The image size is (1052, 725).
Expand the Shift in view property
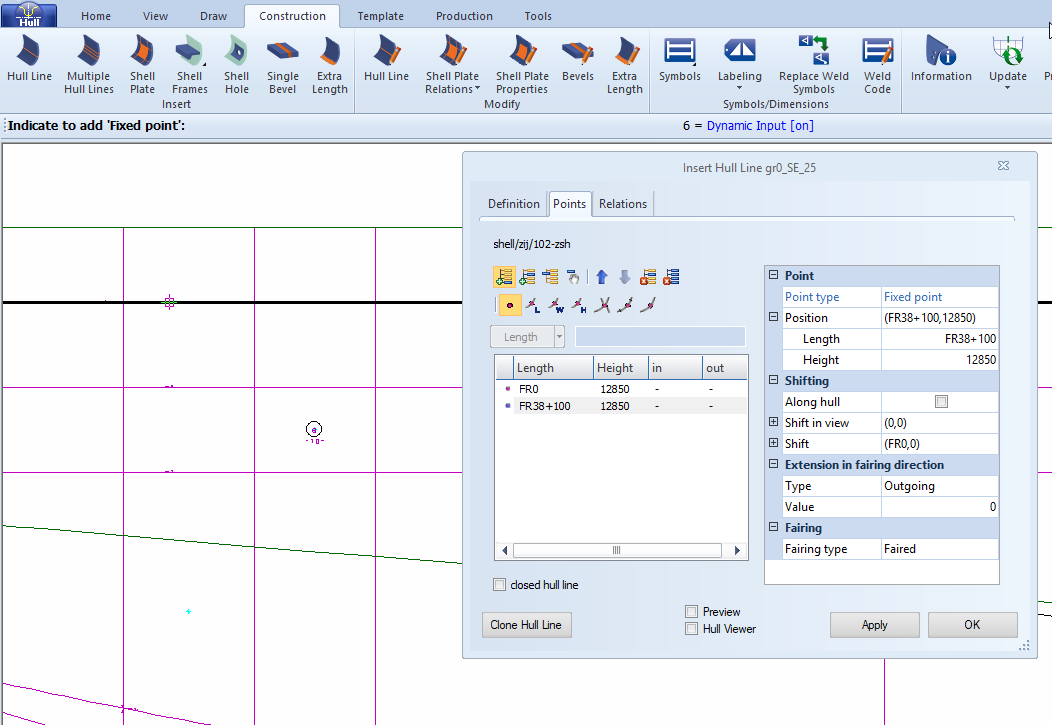pos(773,423)
